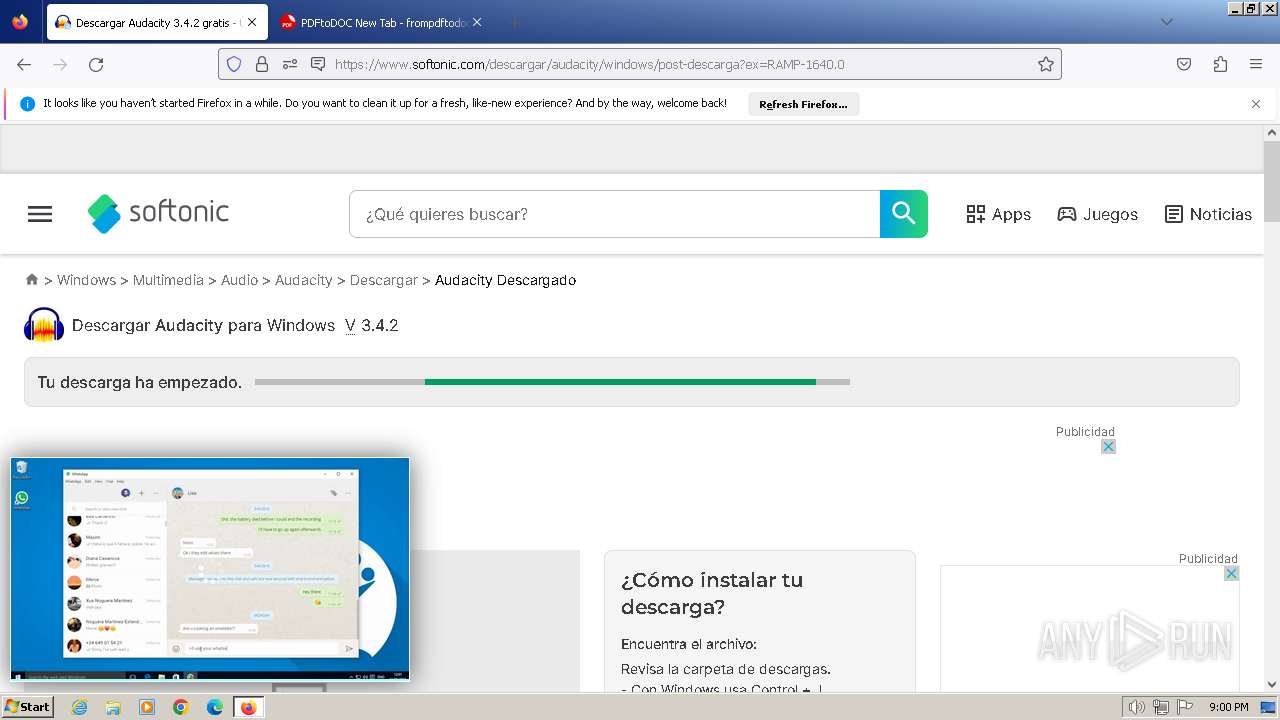
Task: Follow the Audacity breadcrumb link
Action: point(303,280)
